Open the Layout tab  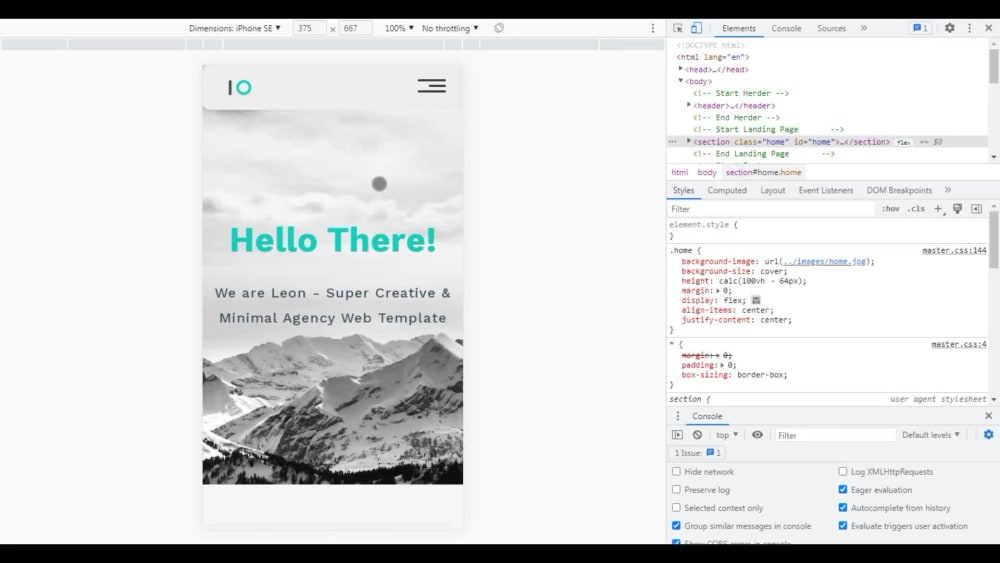click(772, 190)
